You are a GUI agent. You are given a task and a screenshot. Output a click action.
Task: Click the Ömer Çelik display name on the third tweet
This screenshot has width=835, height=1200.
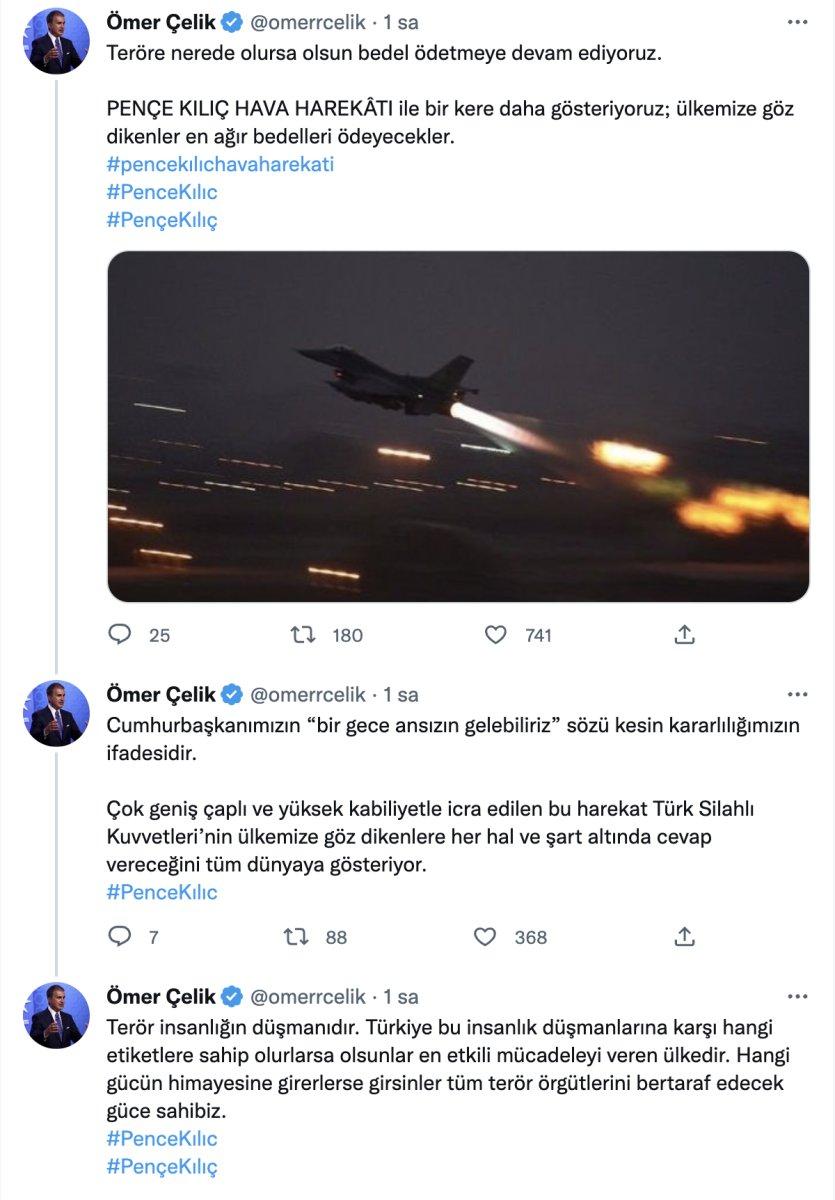point(163,997)
